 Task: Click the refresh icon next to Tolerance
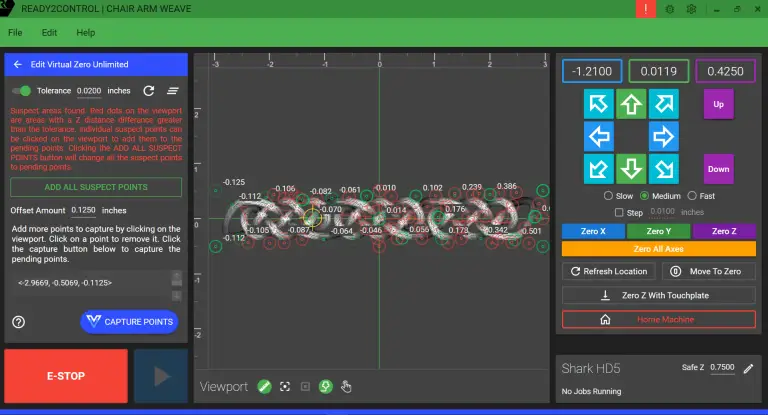(148, 90)
